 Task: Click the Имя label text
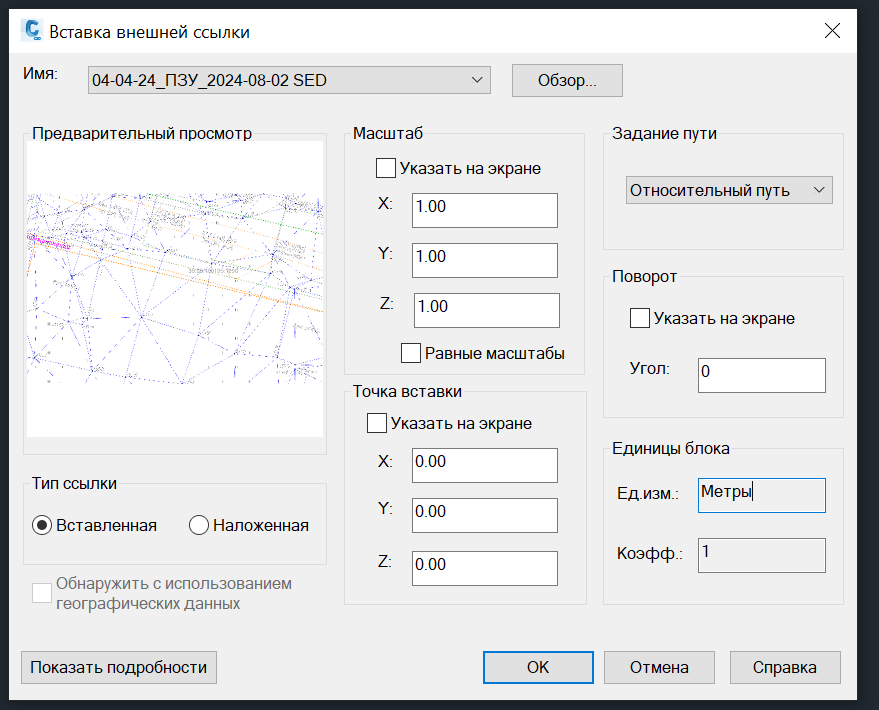pyautogui.click(x=40, y=73)
